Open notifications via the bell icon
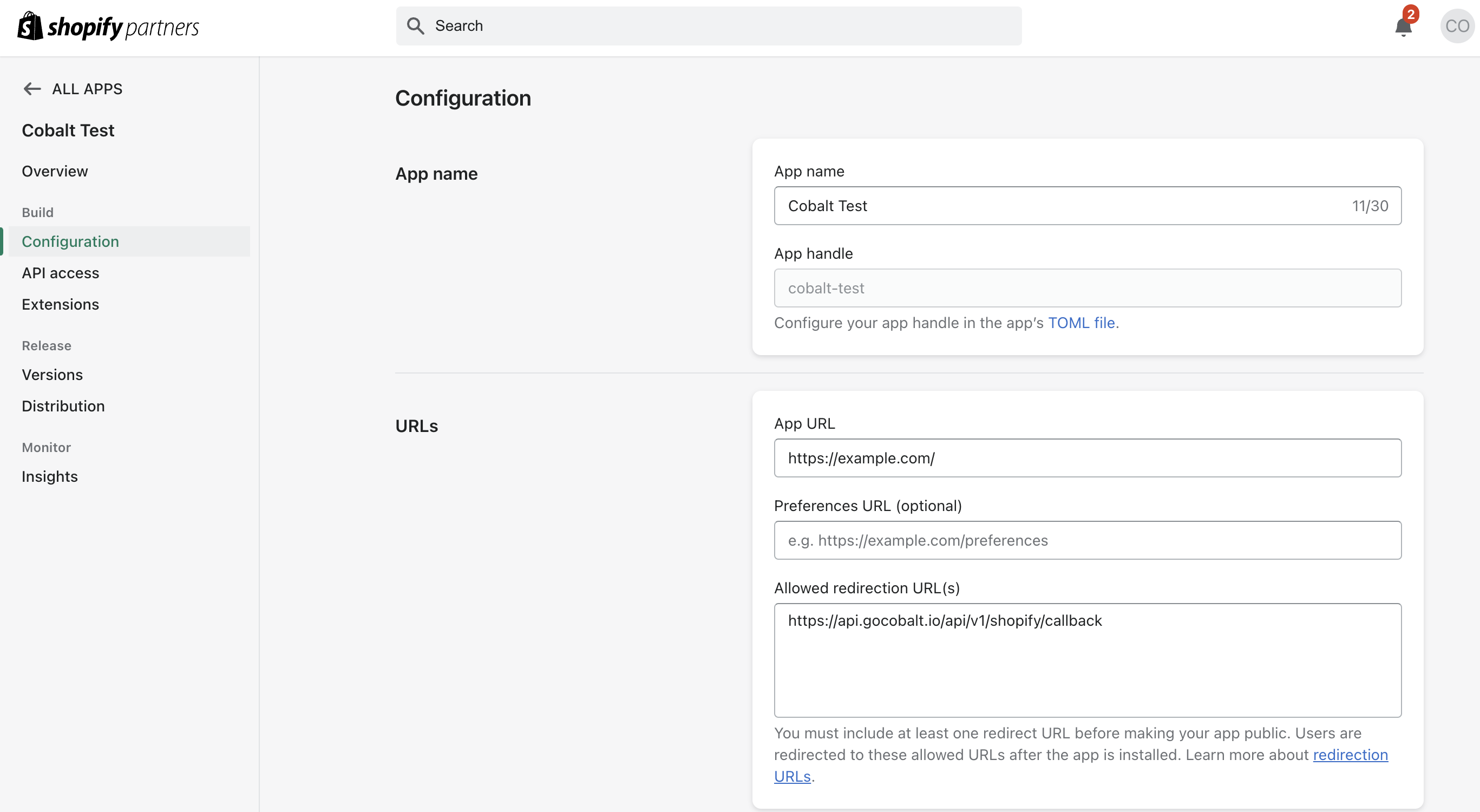This screenshot has height=812, width=1480. [1403, 27]
